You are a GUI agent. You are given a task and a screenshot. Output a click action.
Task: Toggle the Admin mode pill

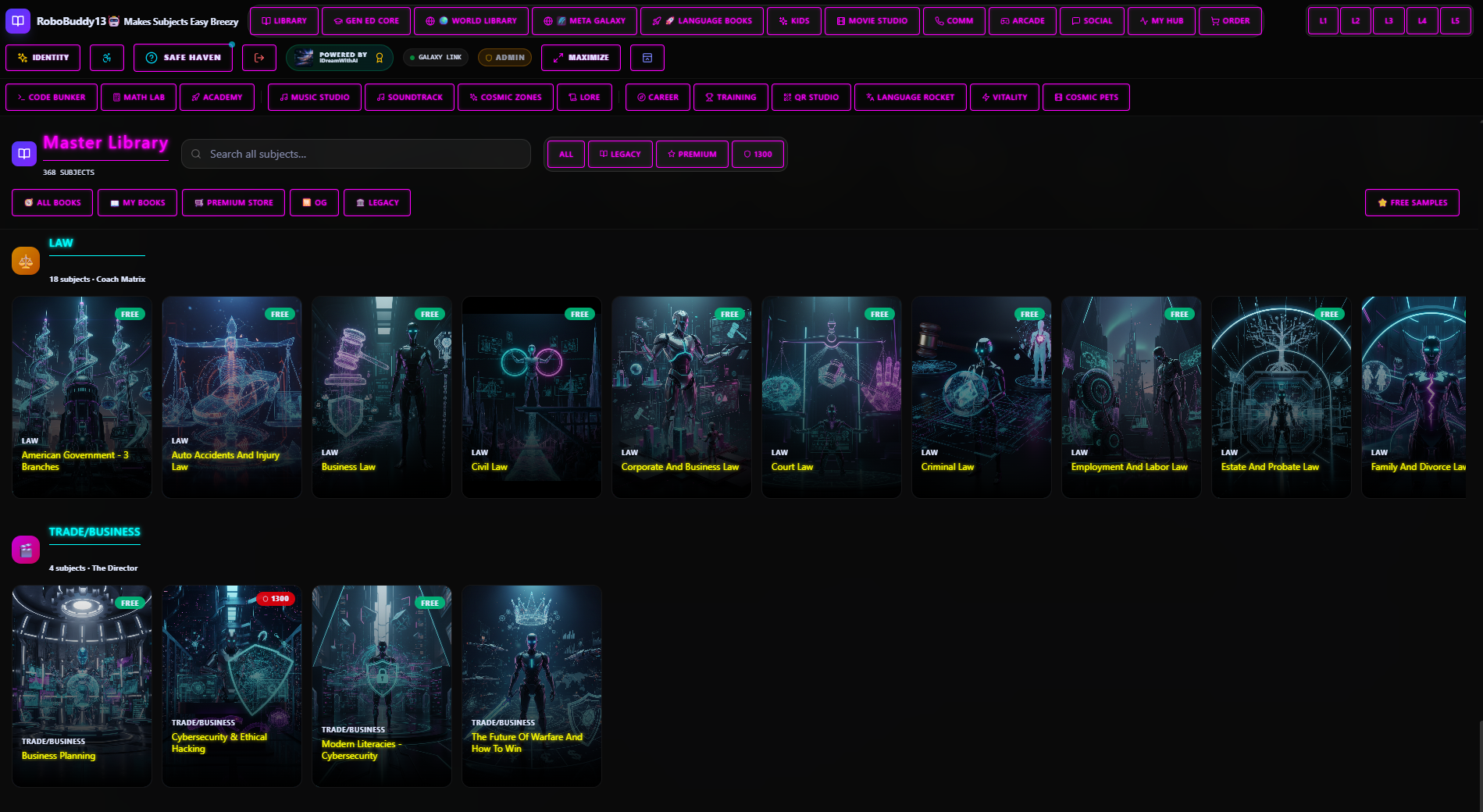point(504,58)
